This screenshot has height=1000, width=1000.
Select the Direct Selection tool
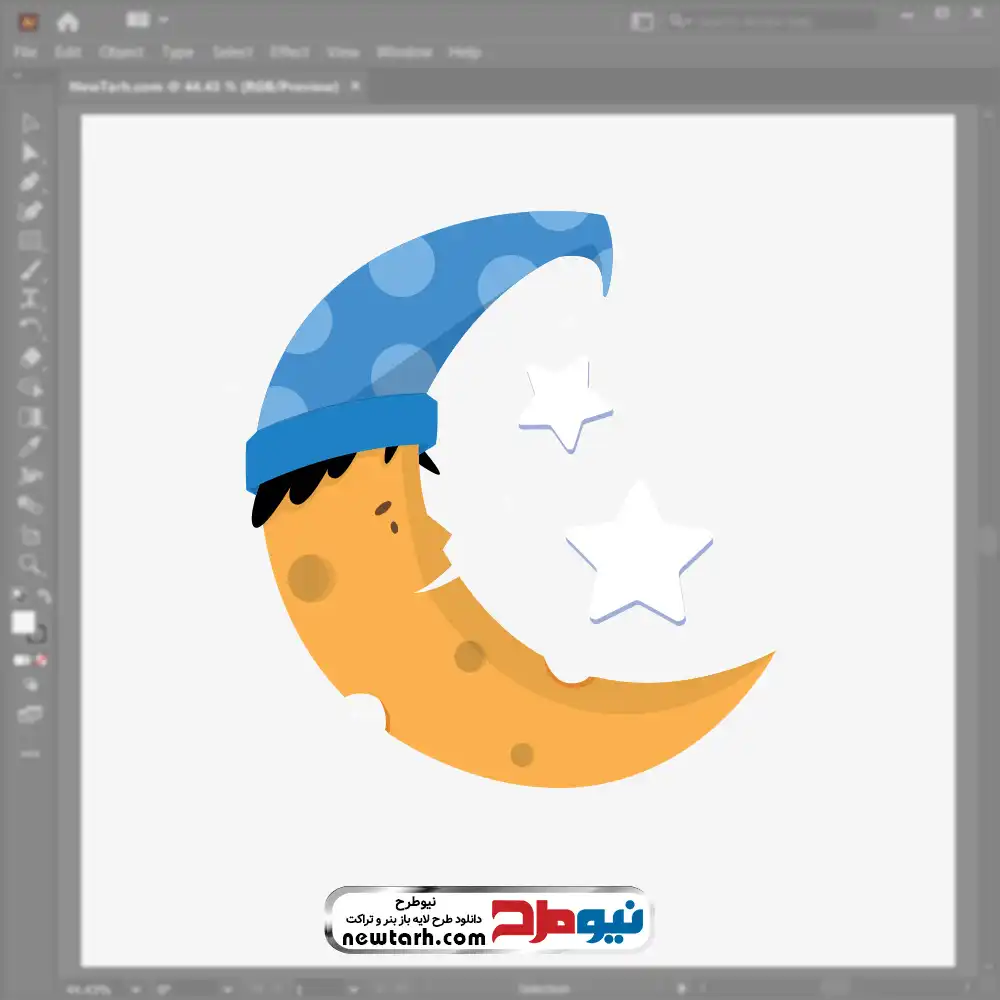[x=30, y=153]
